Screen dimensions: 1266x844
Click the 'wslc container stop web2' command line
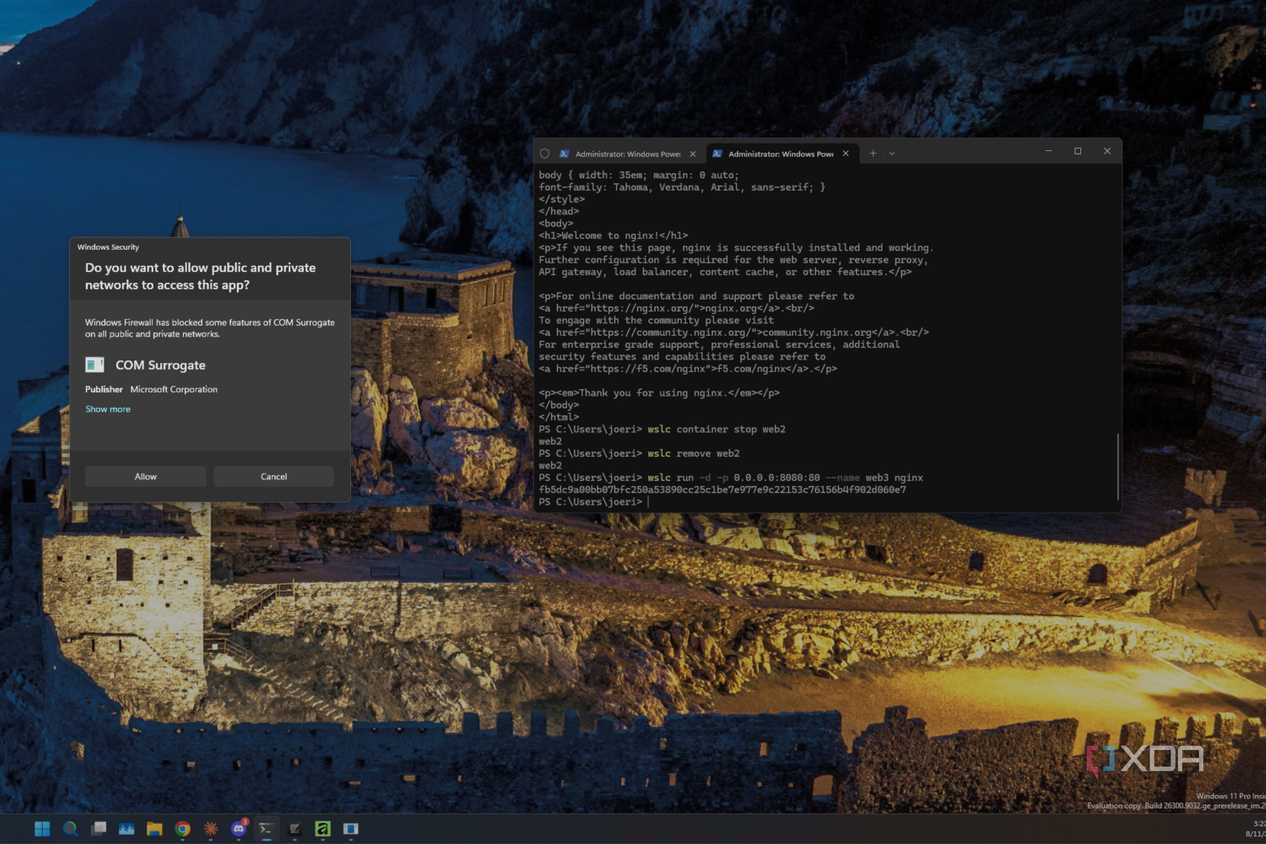point(662,429)
